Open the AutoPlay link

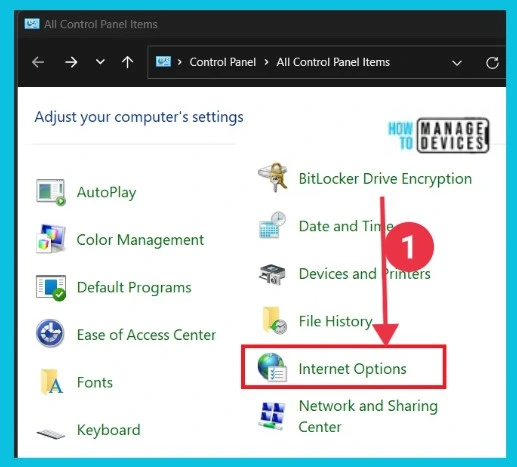pyautogui.click(x=107, y=192)
